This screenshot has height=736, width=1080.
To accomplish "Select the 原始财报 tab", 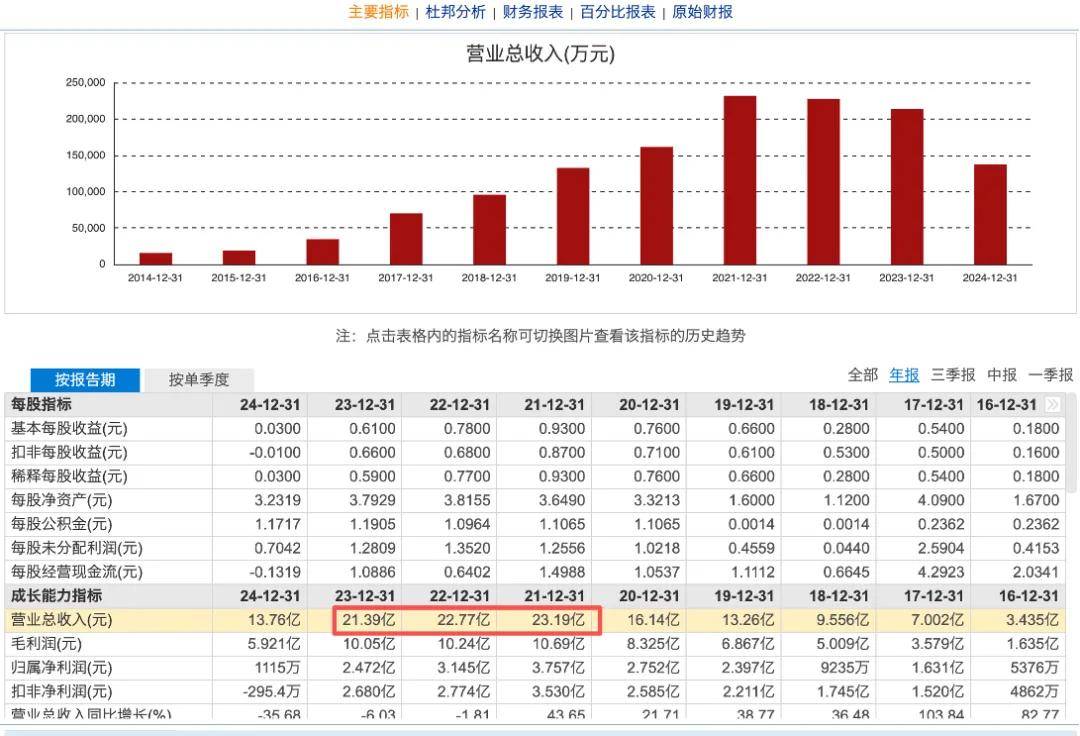I will [x=702, y=12].
